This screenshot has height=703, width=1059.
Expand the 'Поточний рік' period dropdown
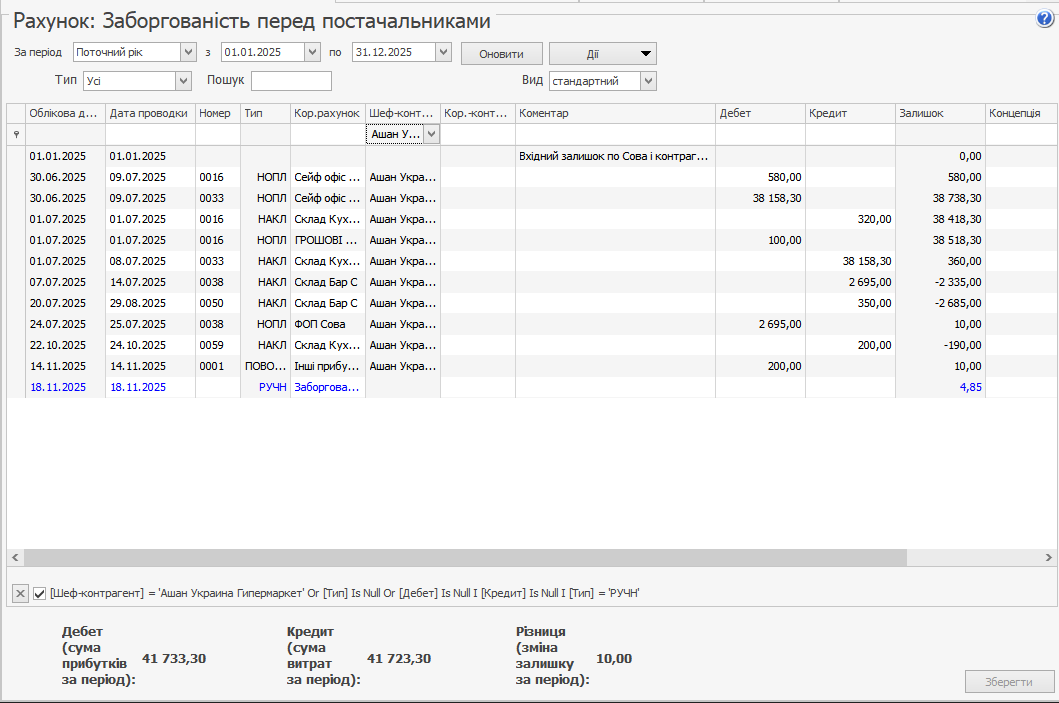tap(188, 52)
